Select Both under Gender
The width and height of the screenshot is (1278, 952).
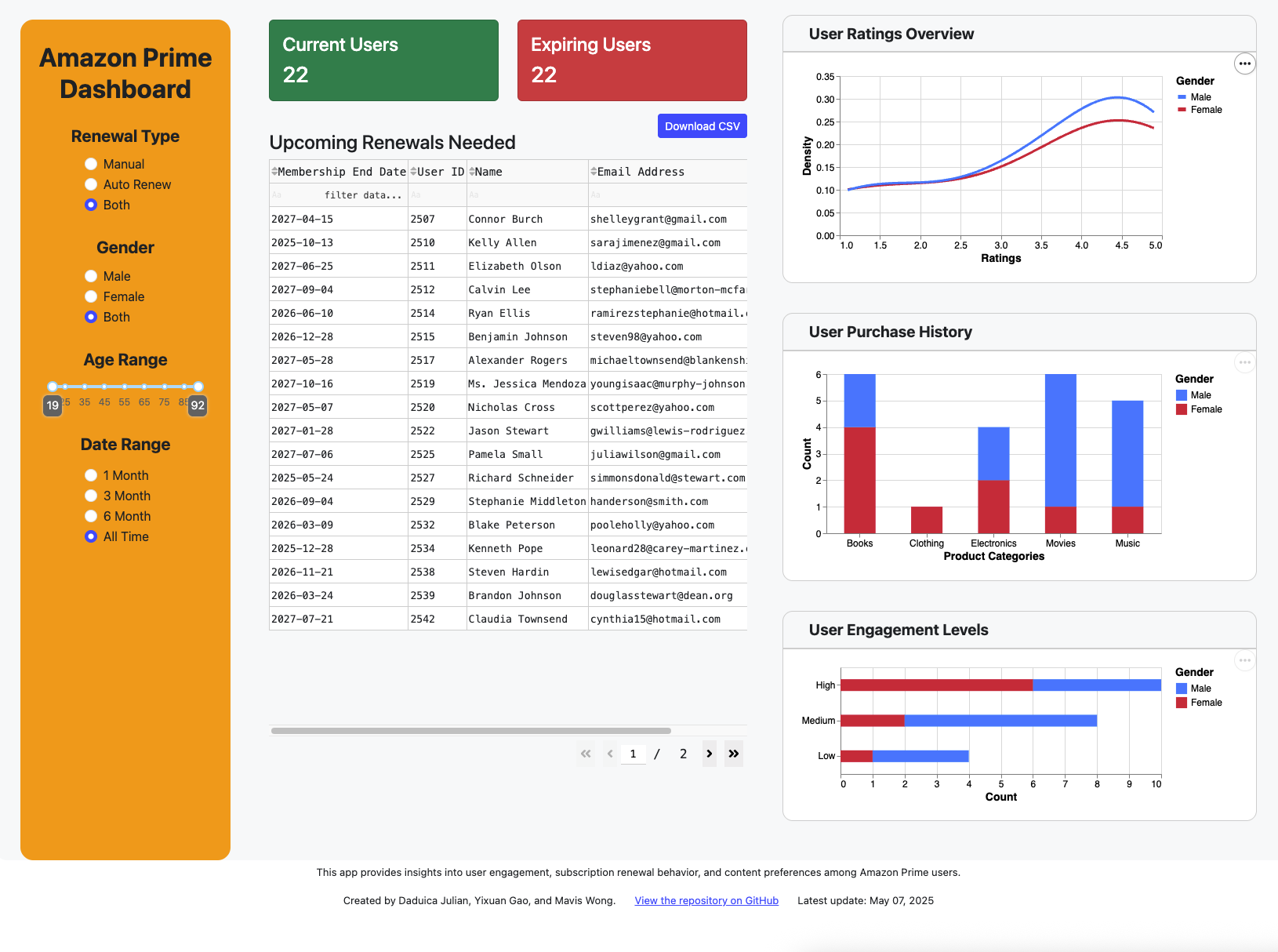(91, 317)
